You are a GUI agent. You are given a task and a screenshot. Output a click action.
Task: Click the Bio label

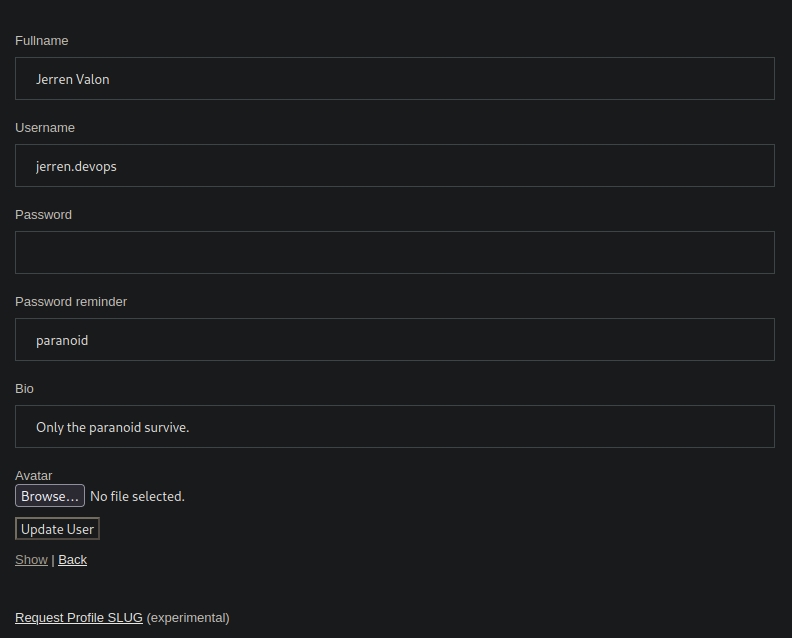coord(24,389)
